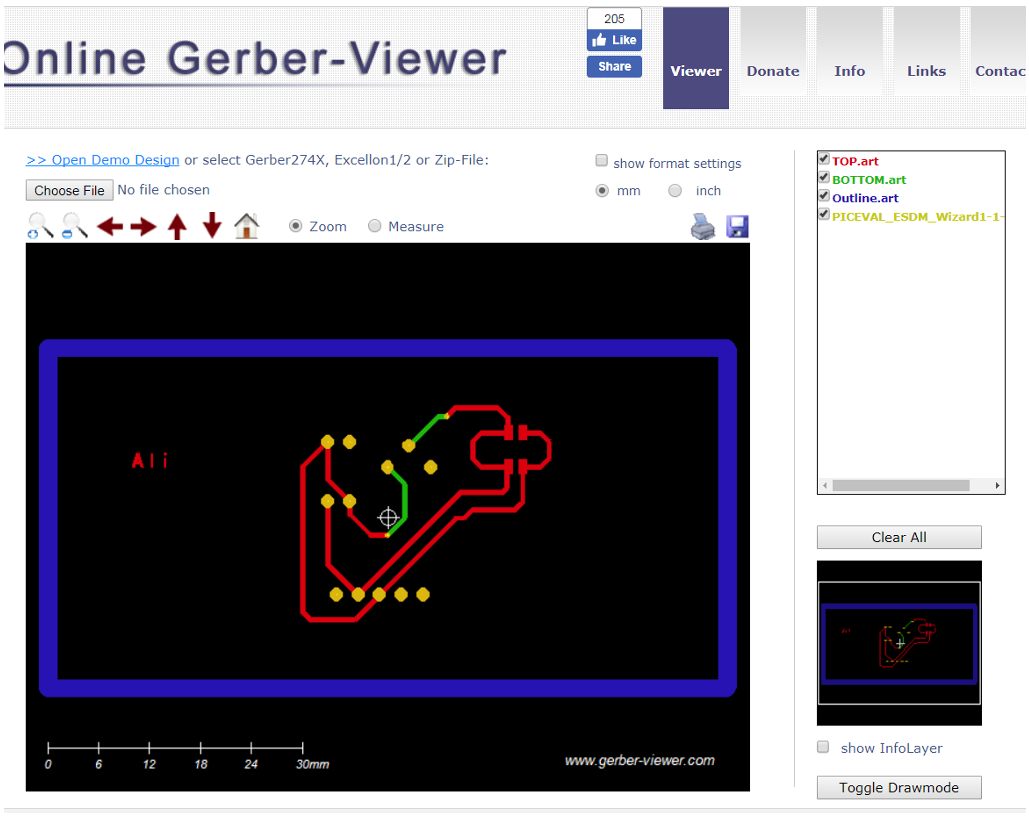Click the zoom in magnifier icon

tap(40, 226)
